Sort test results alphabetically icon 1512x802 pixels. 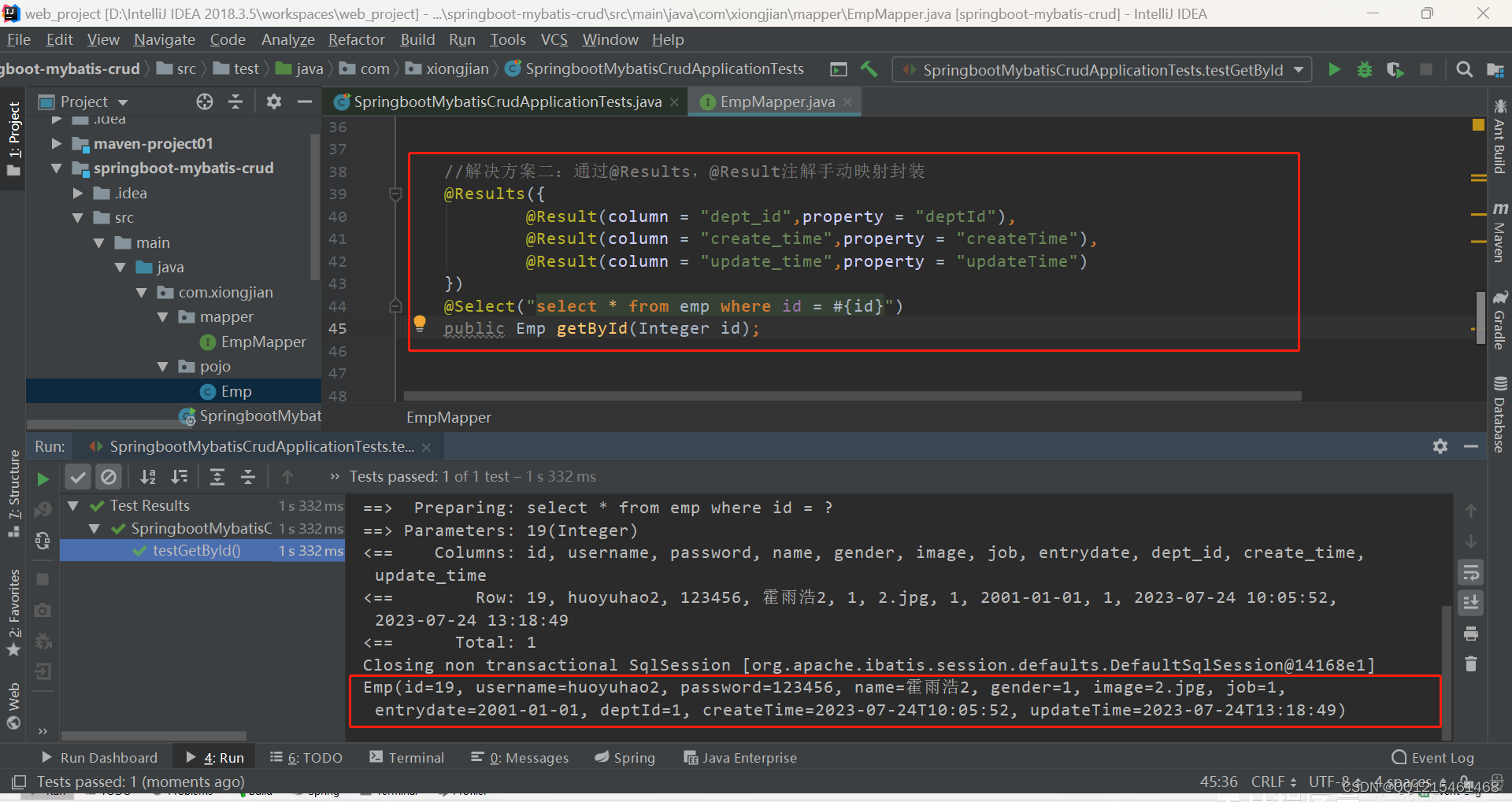[148, 476]
